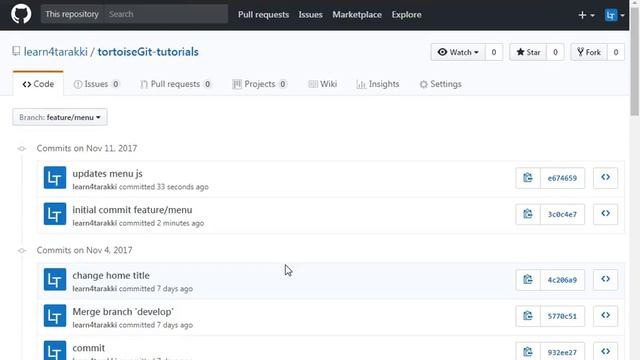Click avatar beside 'updates menu js' commit
Image resolution: width=640 pixels, height=360 pixels.
[x=55, y=178]
